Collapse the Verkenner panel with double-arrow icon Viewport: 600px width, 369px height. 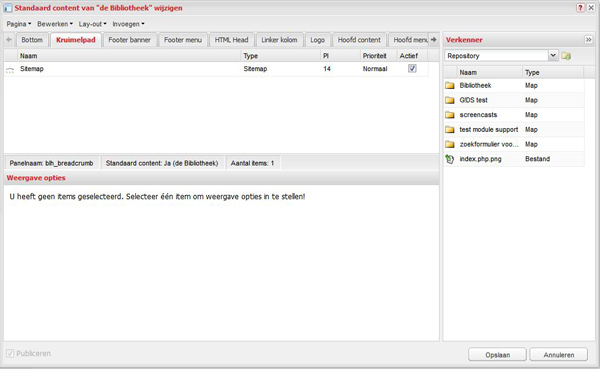pos(589,39)
